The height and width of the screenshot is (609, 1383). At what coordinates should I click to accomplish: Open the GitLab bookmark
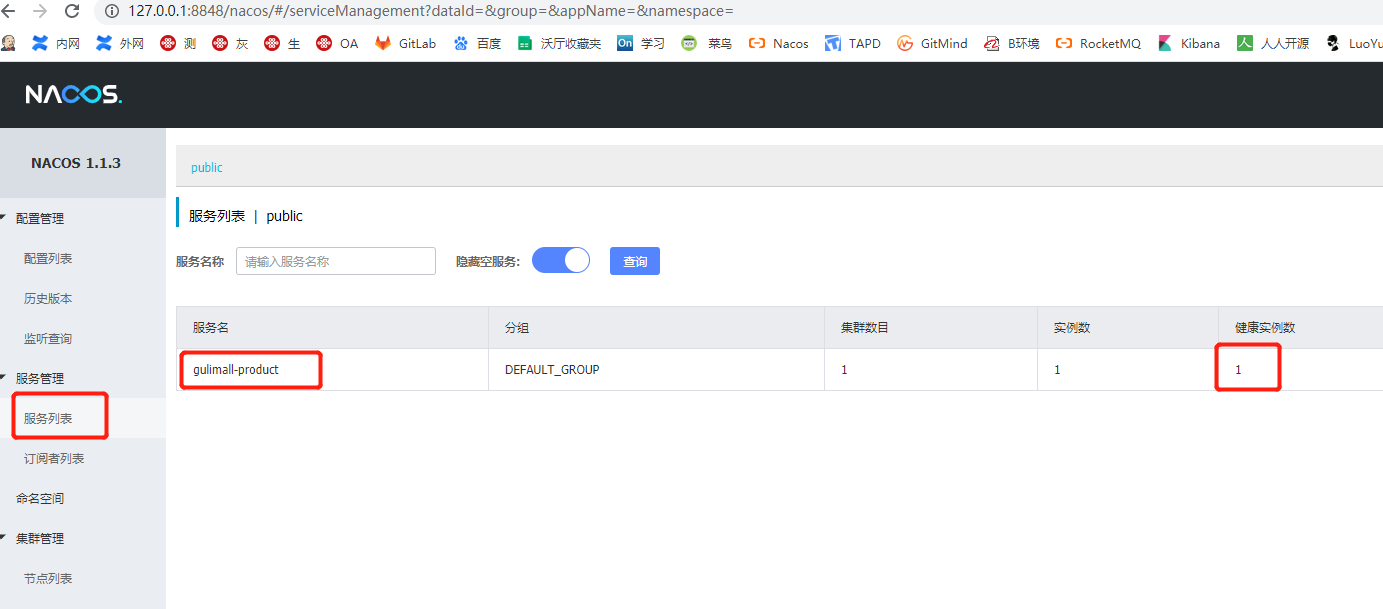click(x=406, y=43)
